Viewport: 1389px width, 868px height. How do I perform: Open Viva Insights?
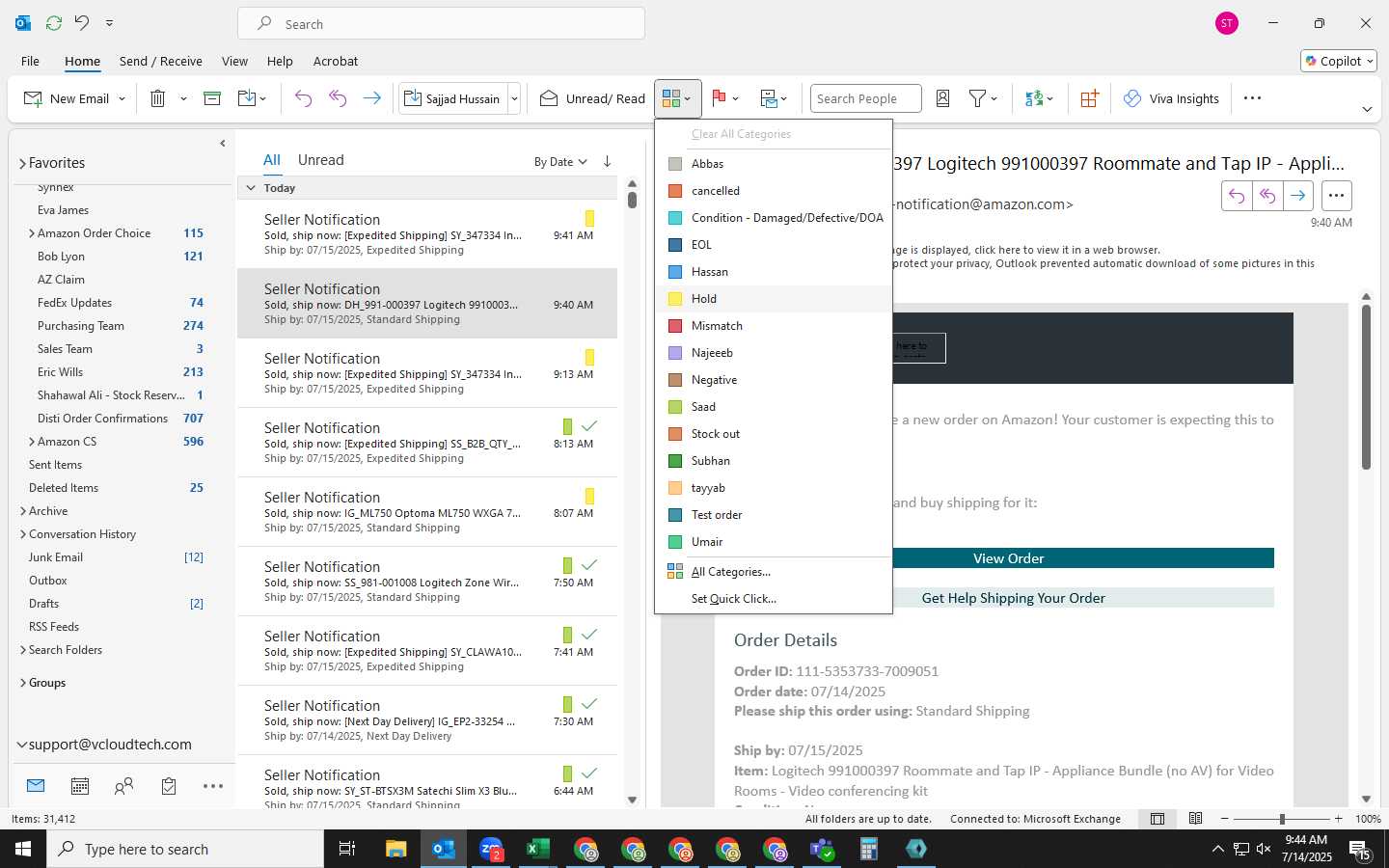[x=1171, y=98]
